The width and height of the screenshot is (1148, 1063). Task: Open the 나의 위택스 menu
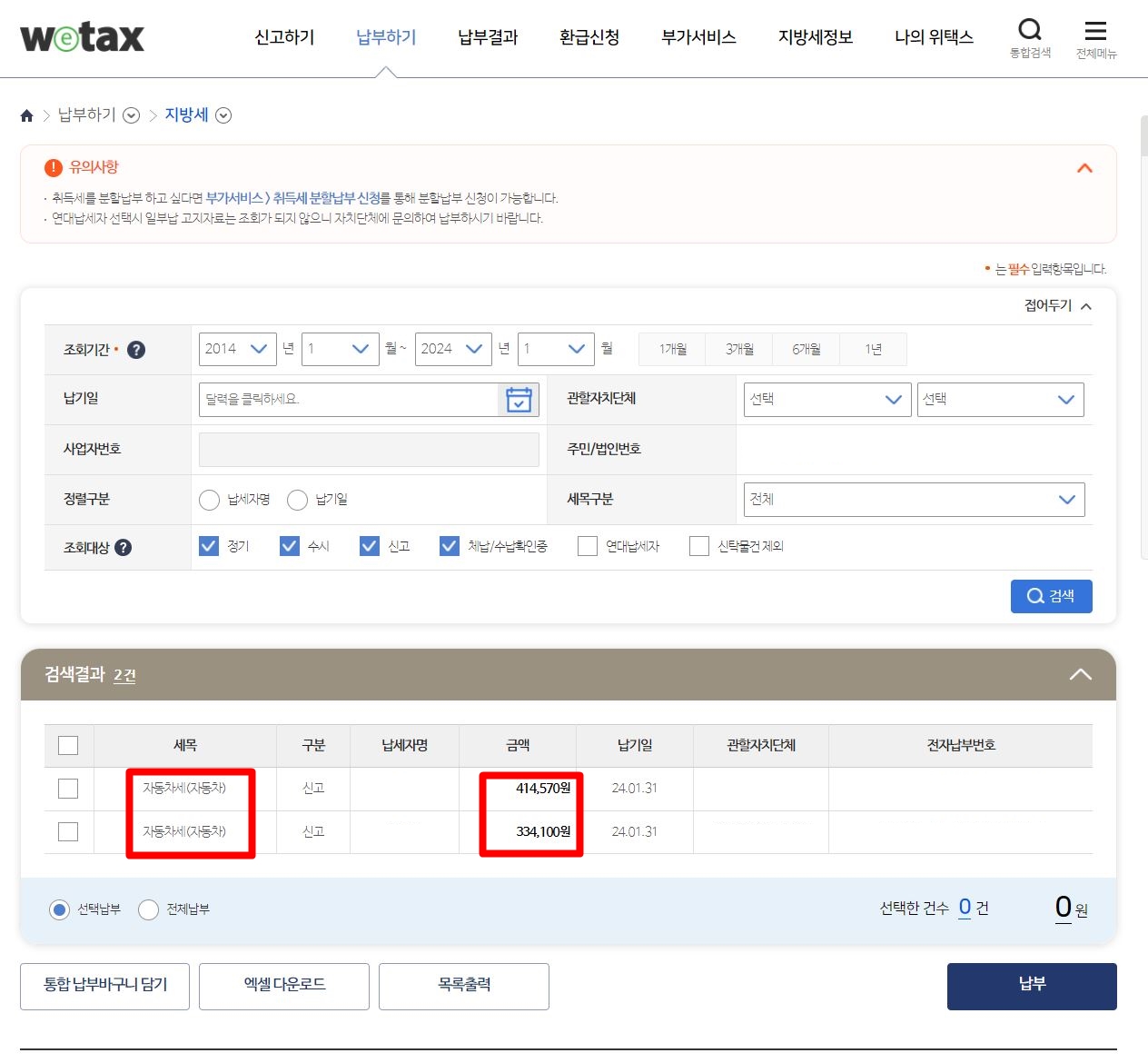coord(934,37)
